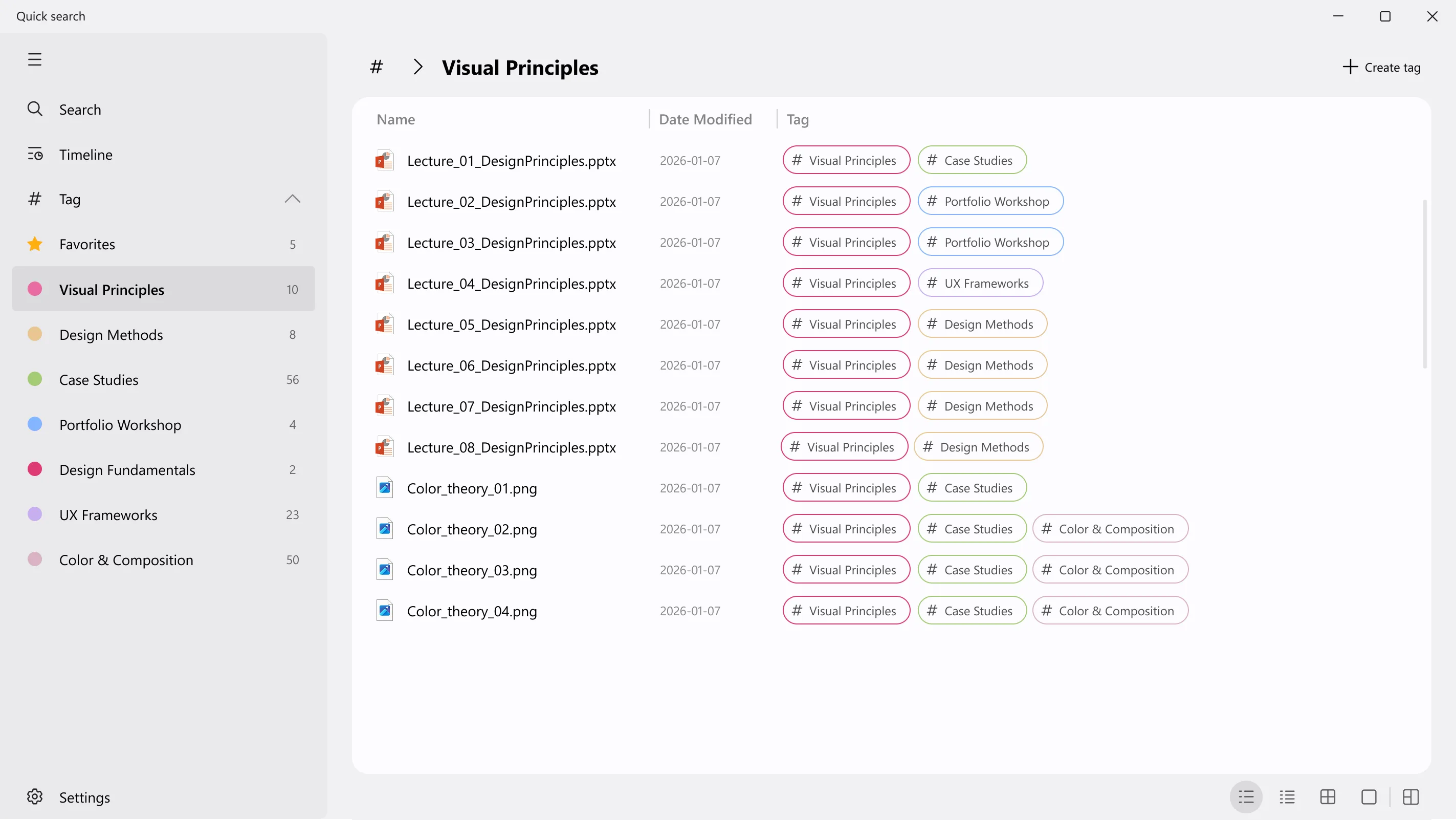Viewport: 1456px width, 820px height.
Task: Click the Search magnifier icon in sidebar
Action: point(34,109)
